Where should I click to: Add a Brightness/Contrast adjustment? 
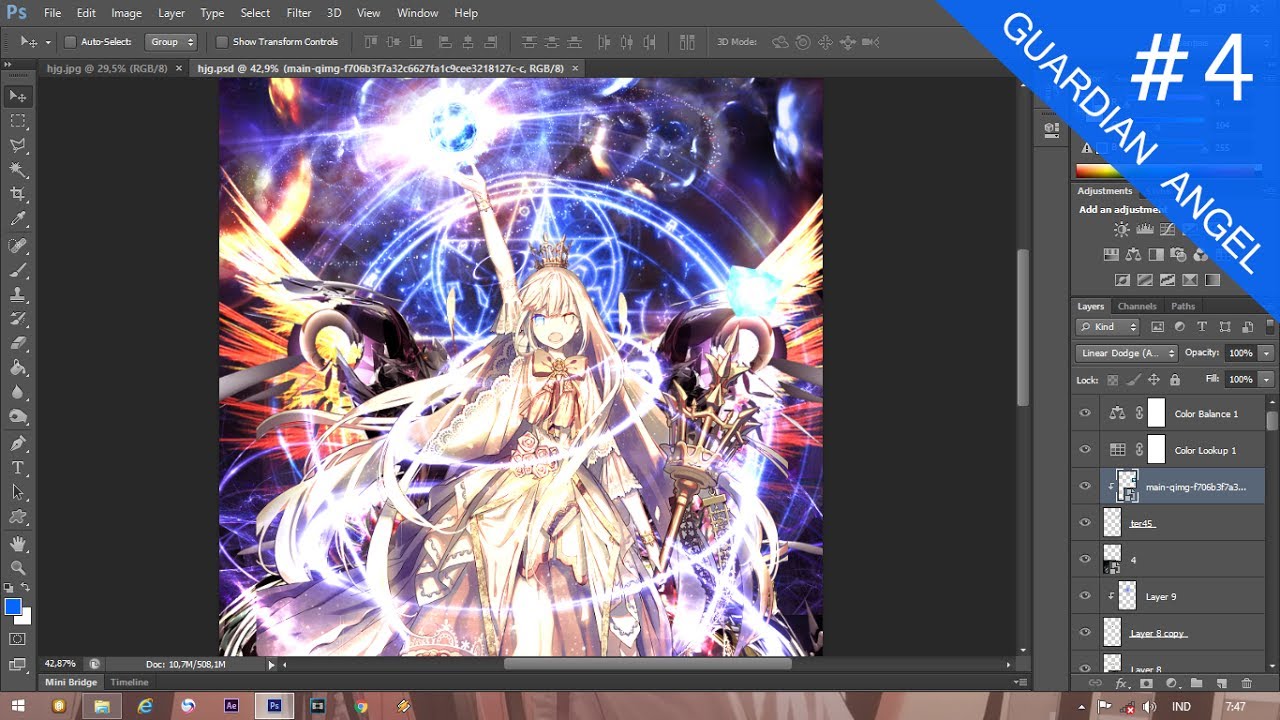coord(1121,229)
